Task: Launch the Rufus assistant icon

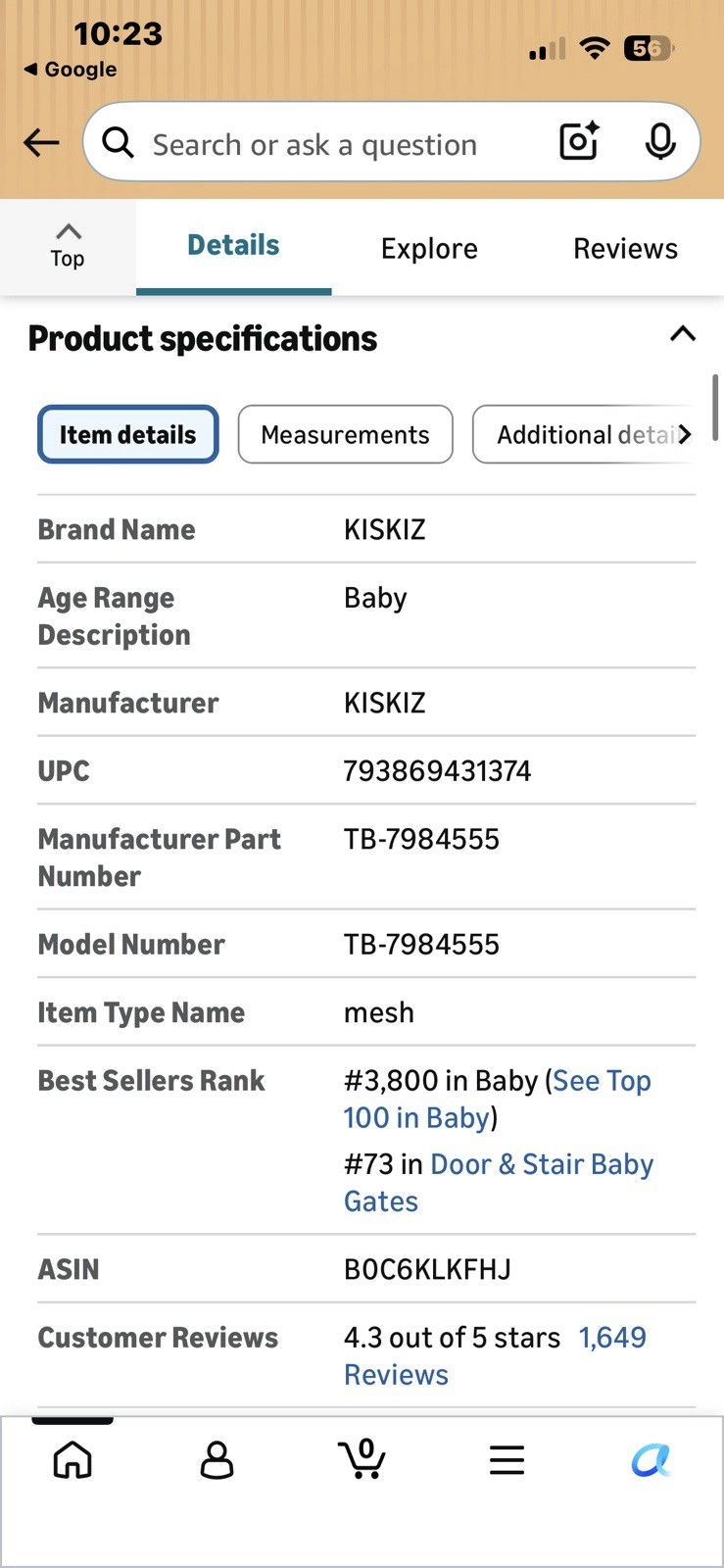Action: tap(651, 1460)
